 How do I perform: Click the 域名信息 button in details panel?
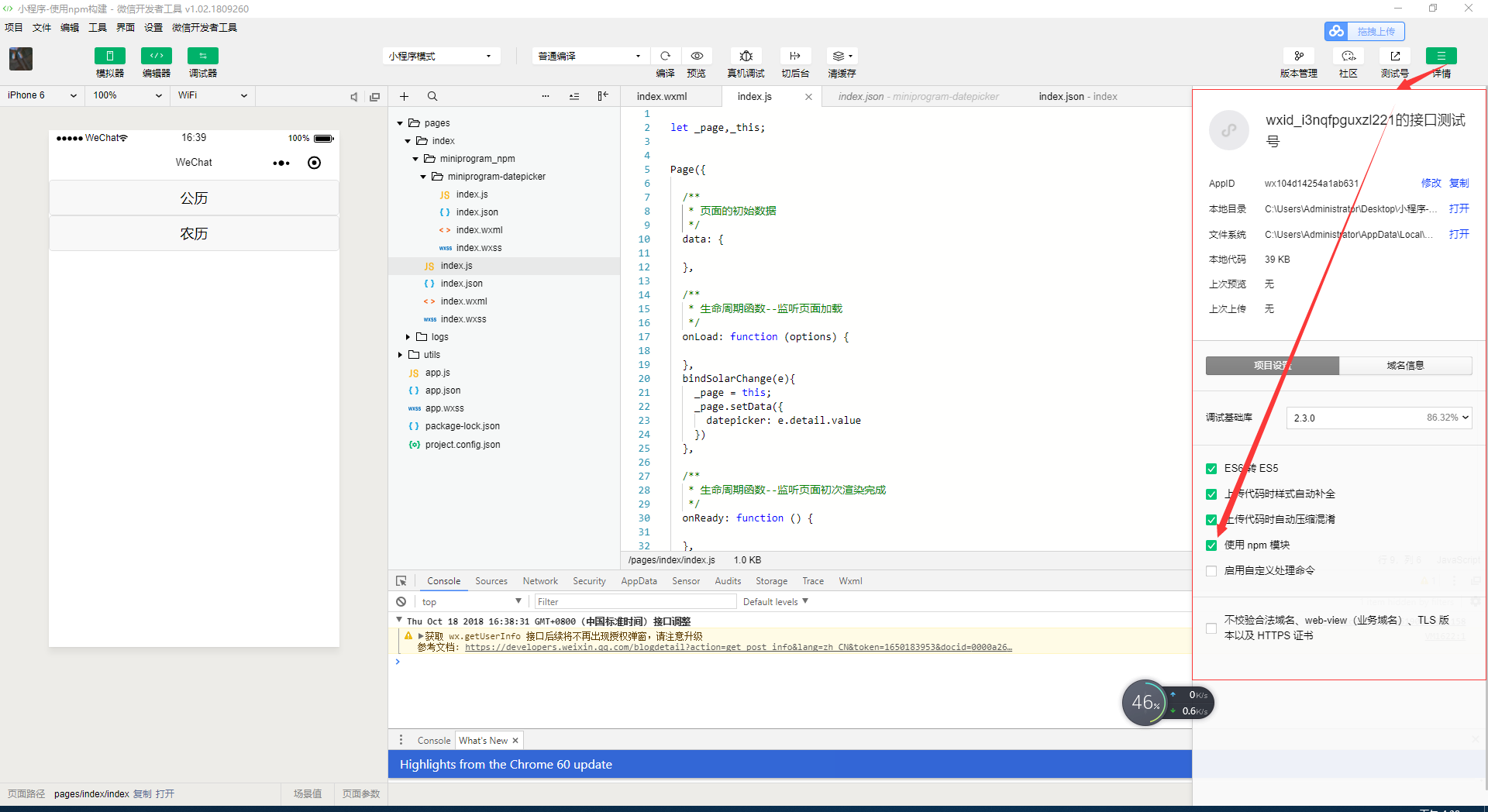point(1404,366)
